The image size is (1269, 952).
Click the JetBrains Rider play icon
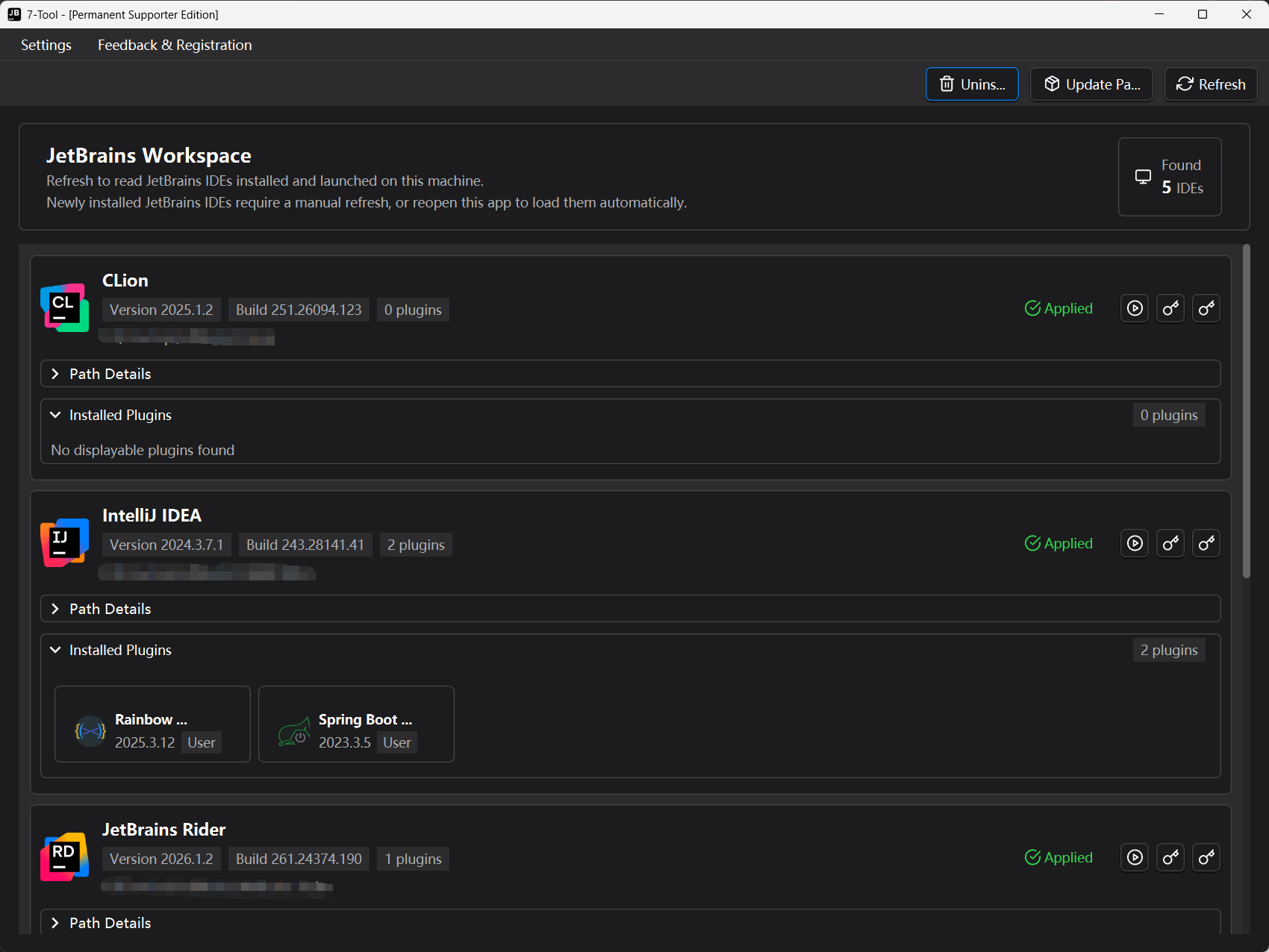tap(1135, 857)
